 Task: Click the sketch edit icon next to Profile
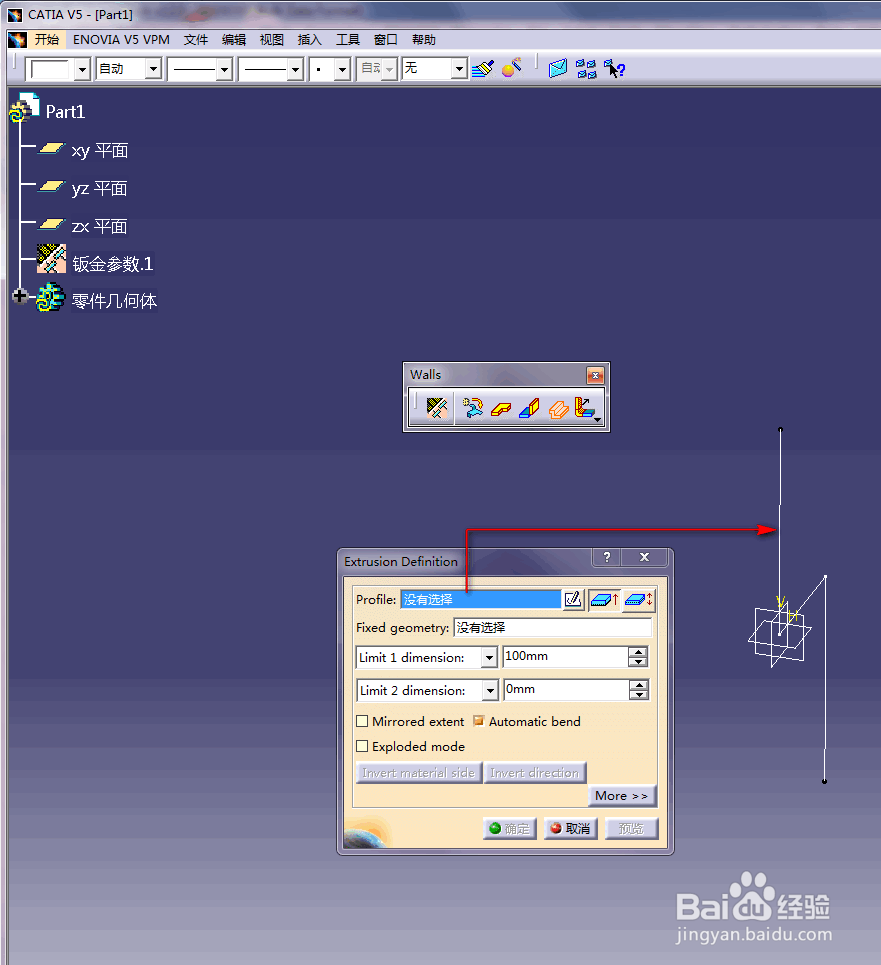[x=573, y=599]
